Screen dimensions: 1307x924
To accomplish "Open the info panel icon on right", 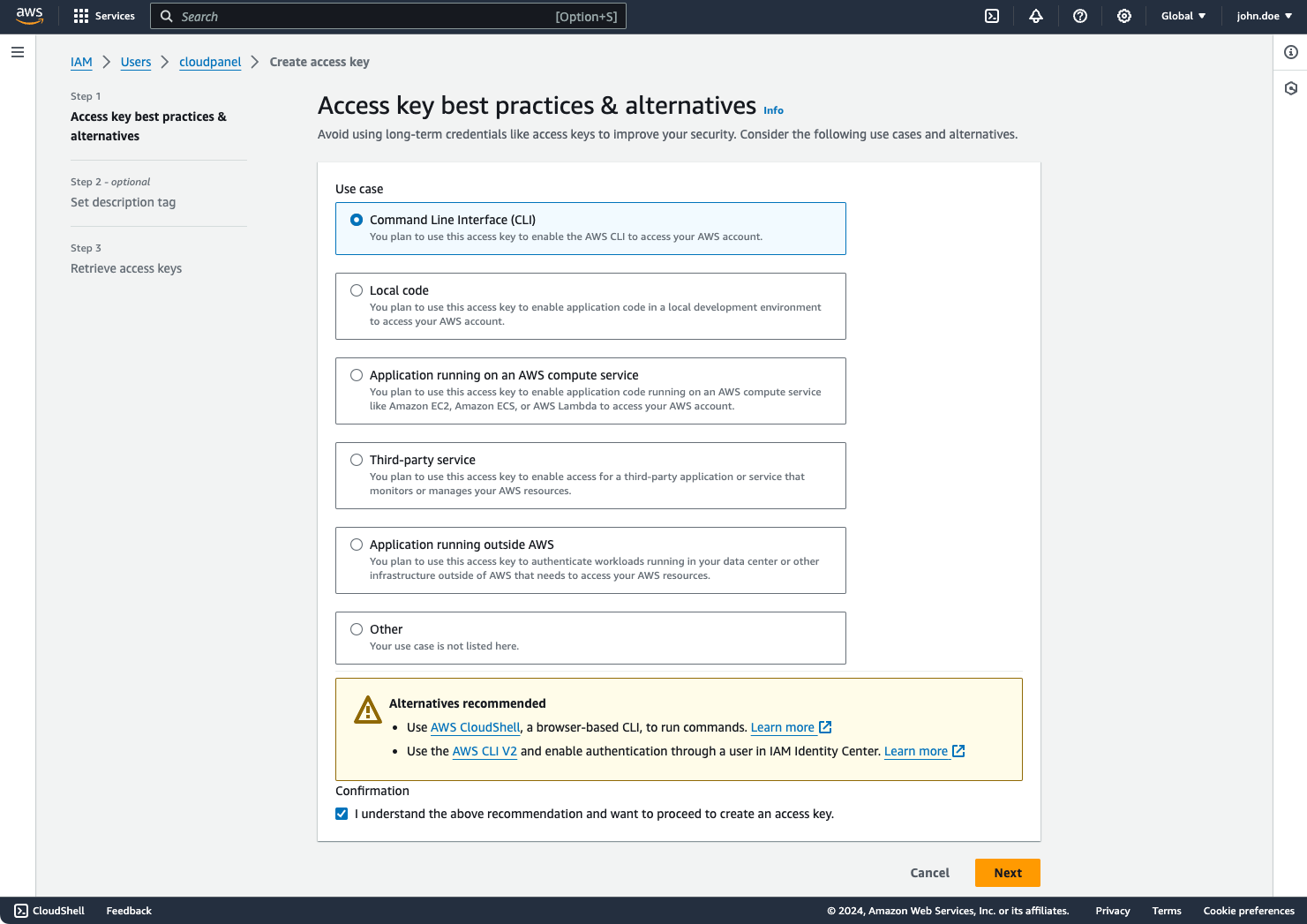I will pos(1291,52).
